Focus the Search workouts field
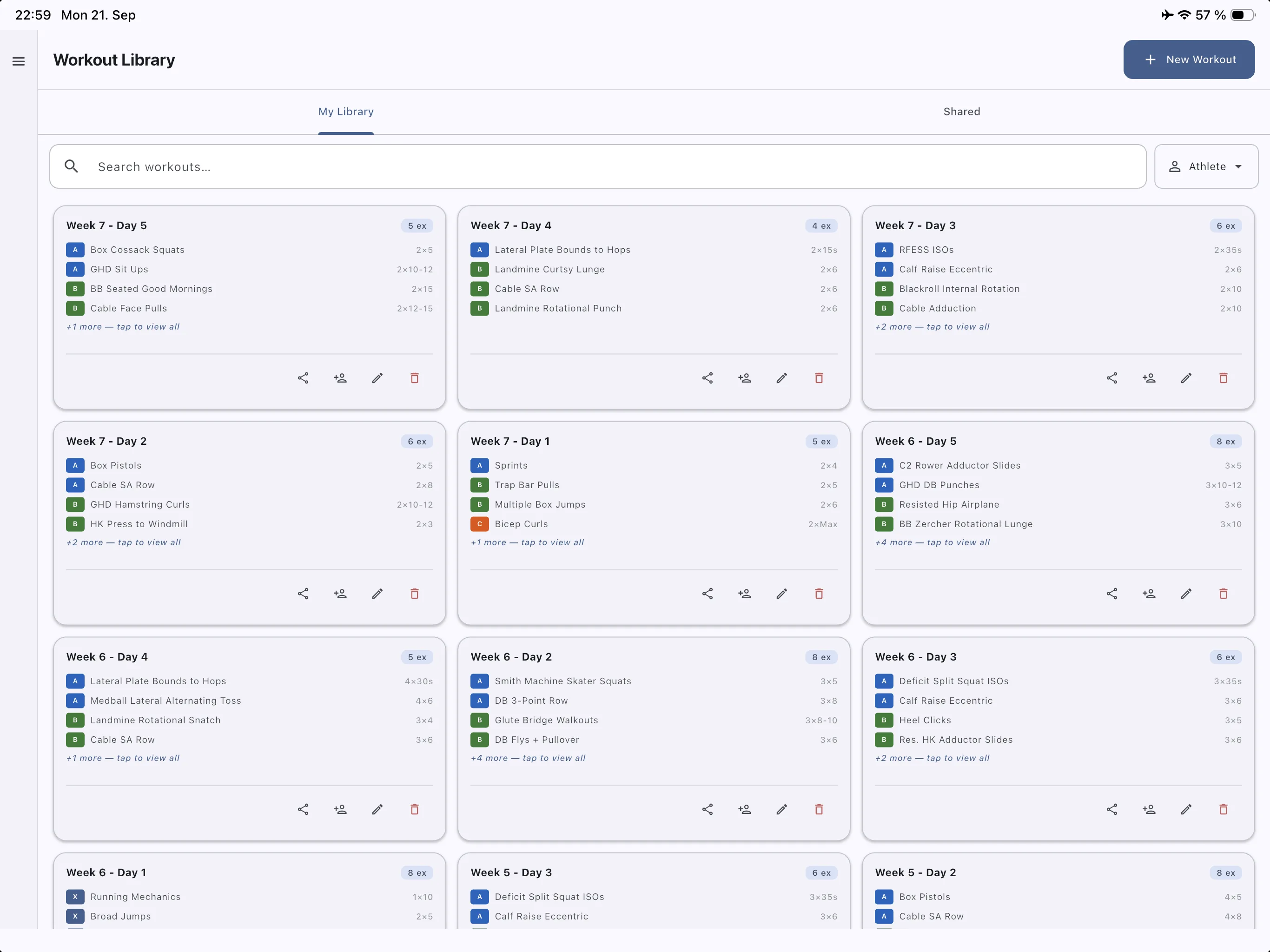This screenshot has width=1270, height=952. (598, 166)
